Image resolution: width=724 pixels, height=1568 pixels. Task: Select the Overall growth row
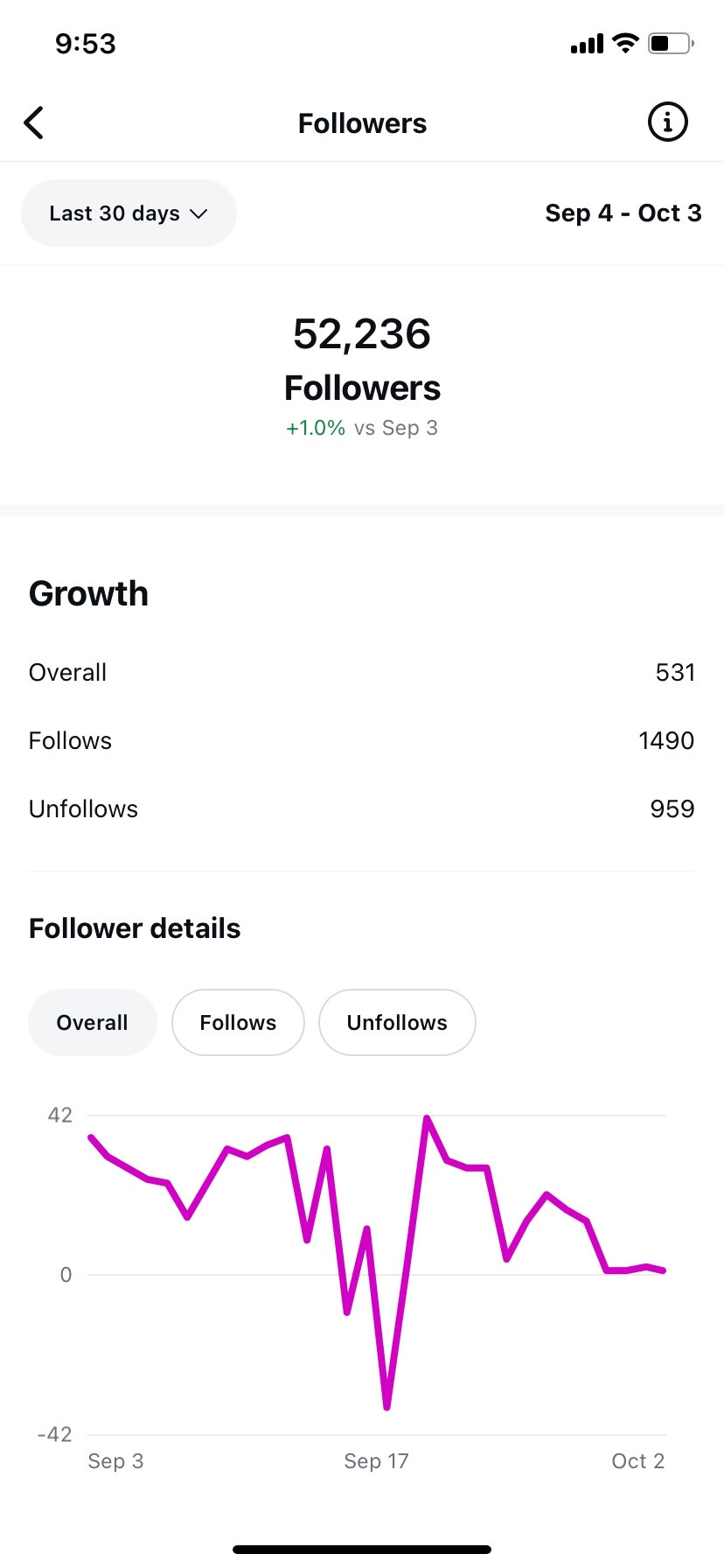pos(362,672)
